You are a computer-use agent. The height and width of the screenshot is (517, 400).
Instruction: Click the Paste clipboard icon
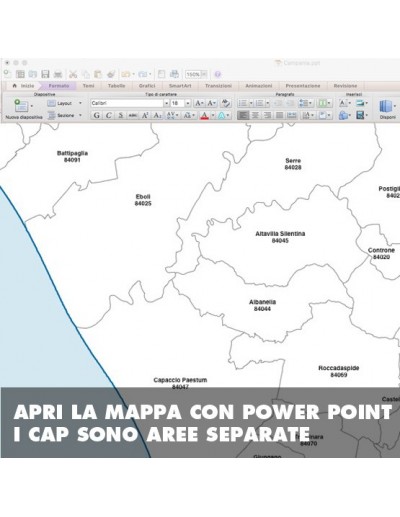[x=98, y=74]
